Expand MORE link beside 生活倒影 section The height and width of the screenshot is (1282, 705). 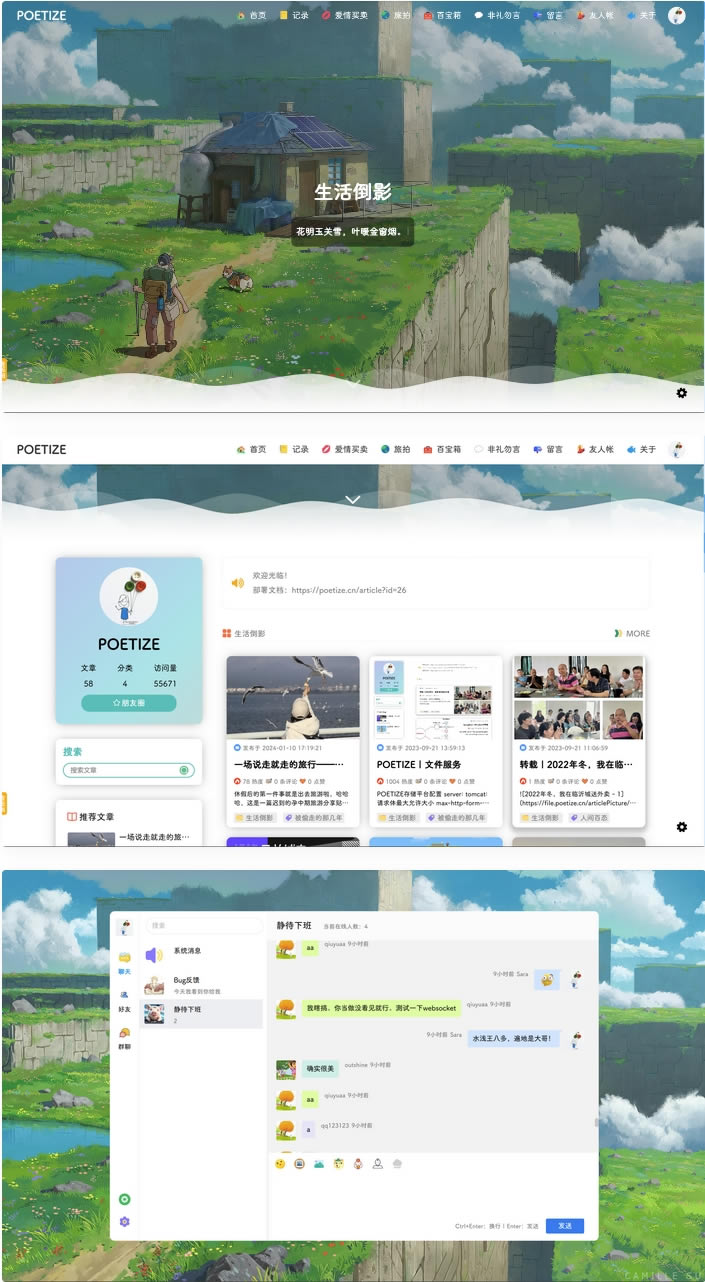632,633
